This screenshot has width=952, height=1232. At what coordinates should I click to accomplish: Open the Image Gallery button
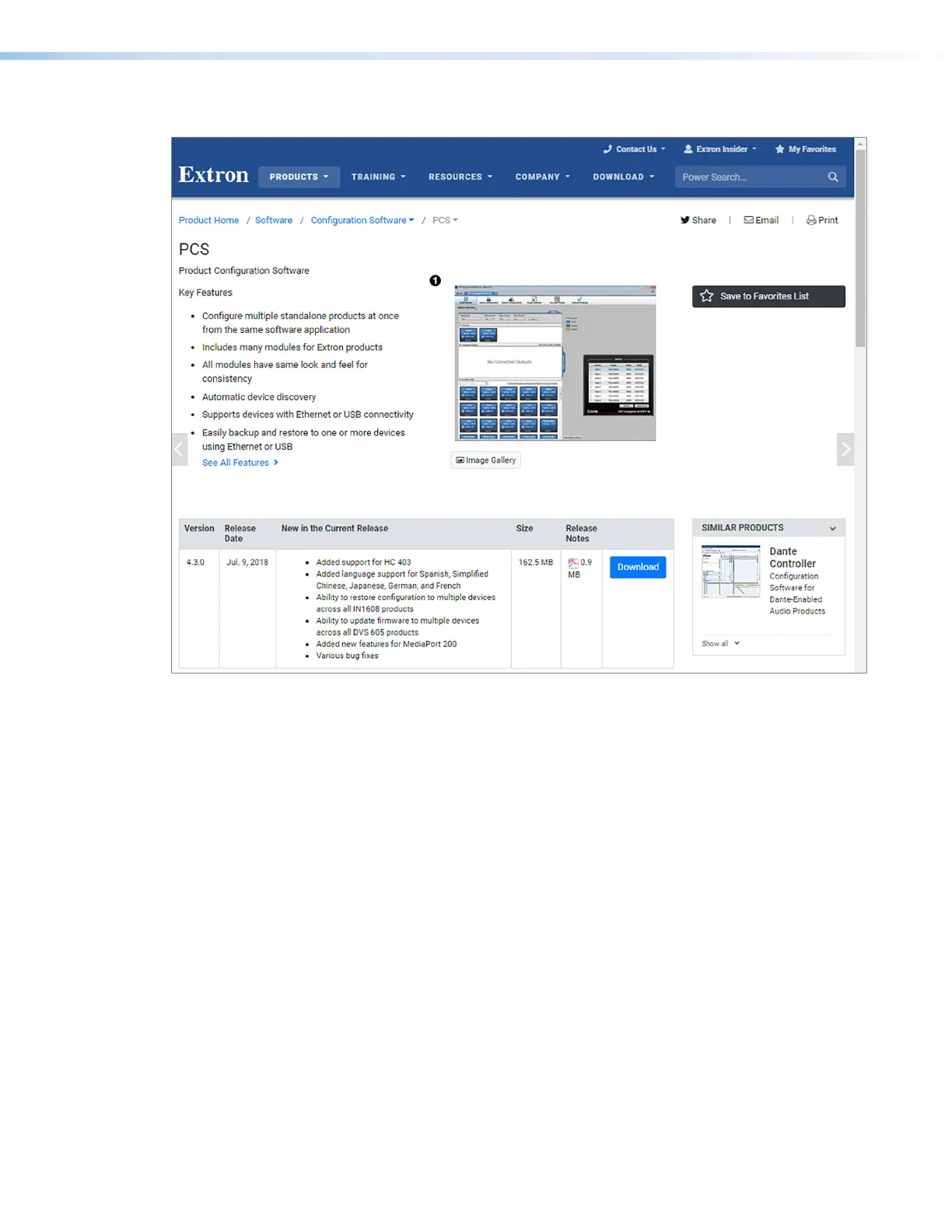click(x=486, y=460)
